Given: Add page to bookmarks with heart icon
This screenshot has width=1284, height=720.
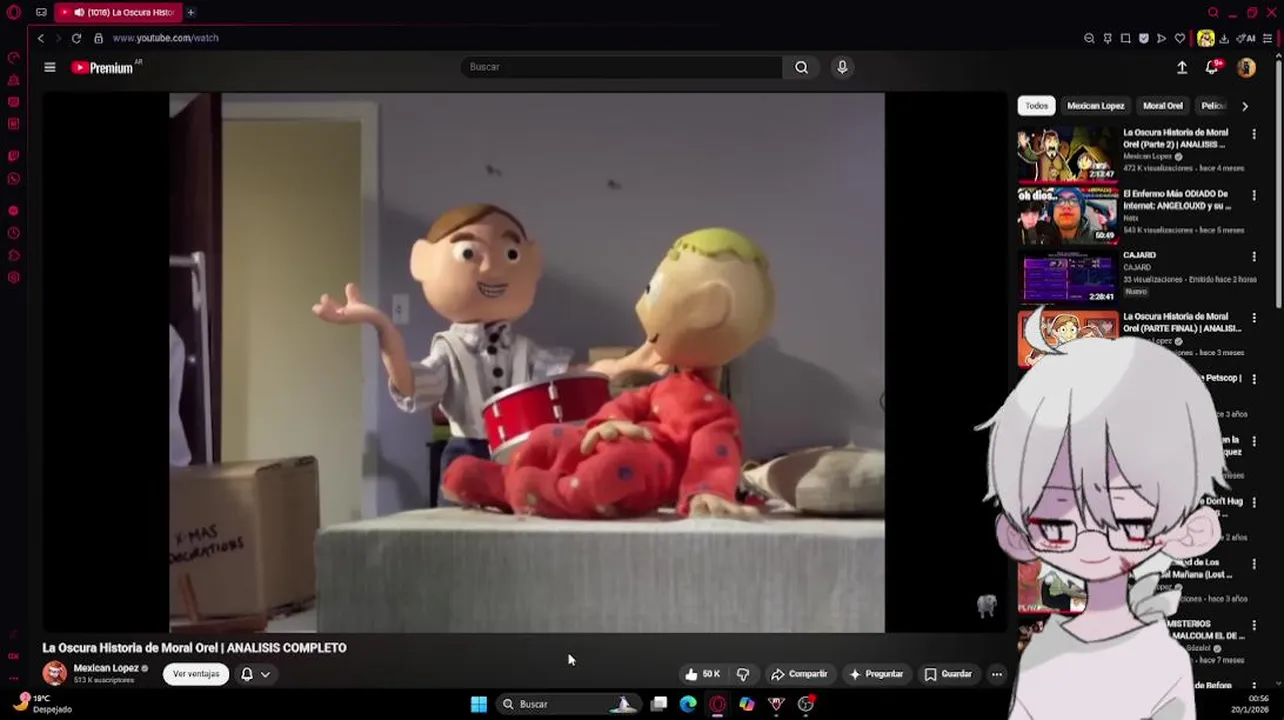Looking at the screenshot, I should 1180,38.
